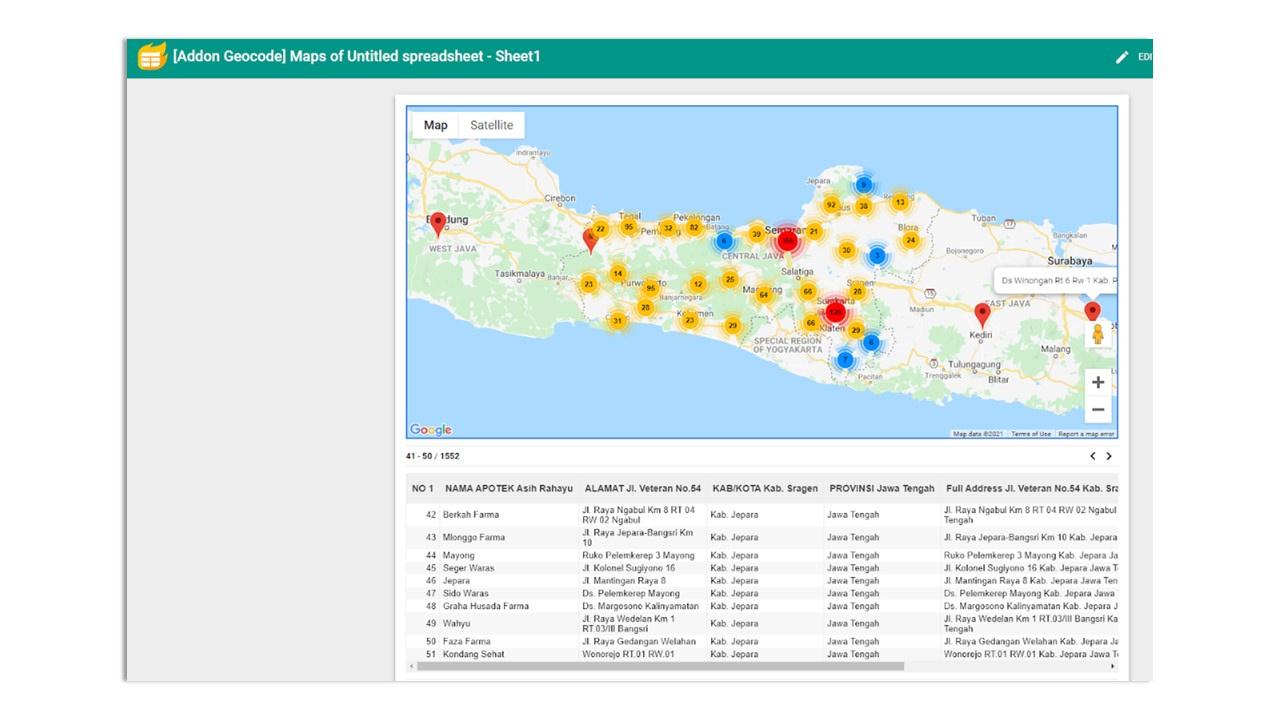
Task: Open the Awesome Table app logo icon
Action: [x=152, y=56]
